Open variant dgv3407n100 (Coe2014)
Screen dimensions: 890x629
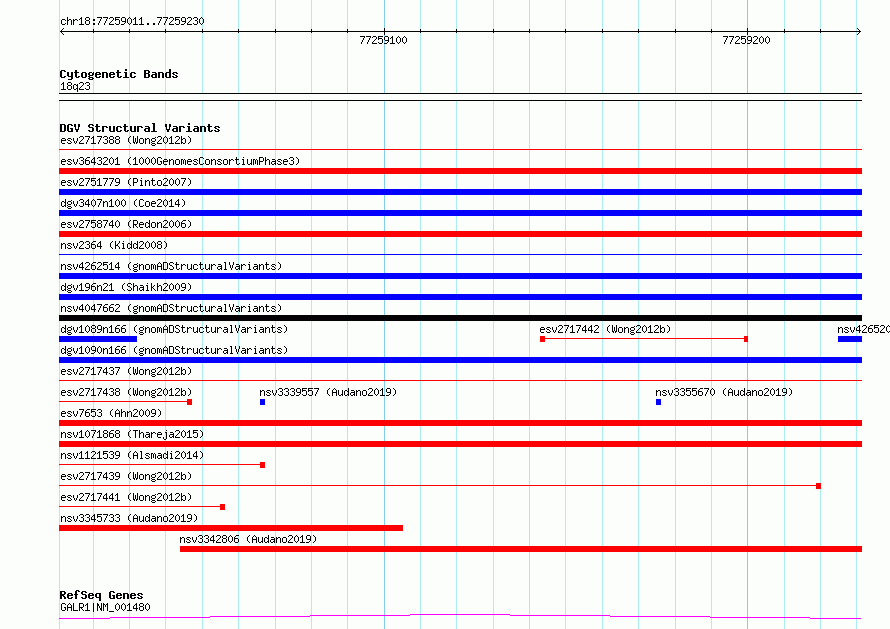(x=123, y=203)
